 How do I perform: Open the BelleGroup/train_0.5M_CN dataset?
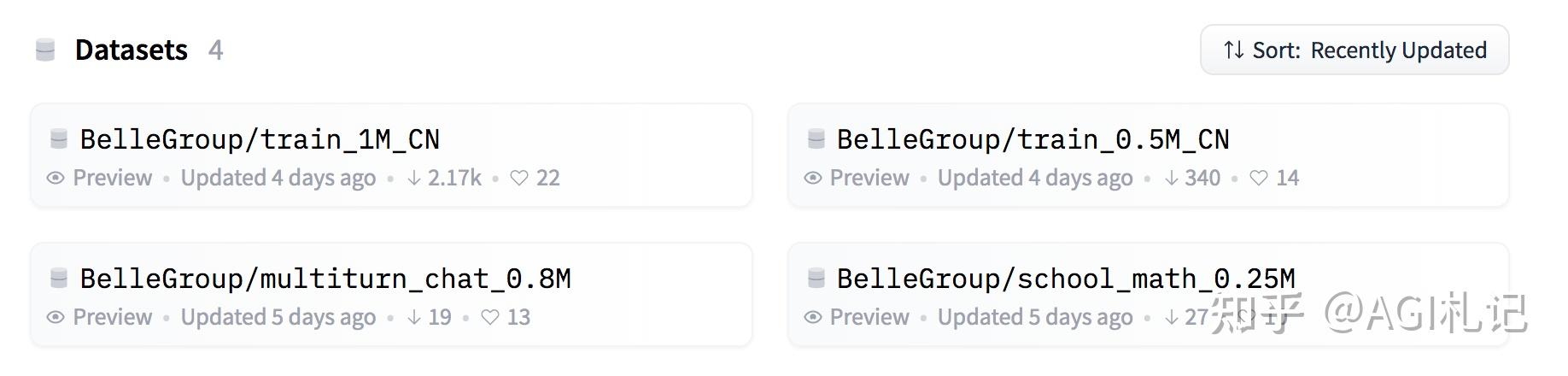click(1033, 139)
